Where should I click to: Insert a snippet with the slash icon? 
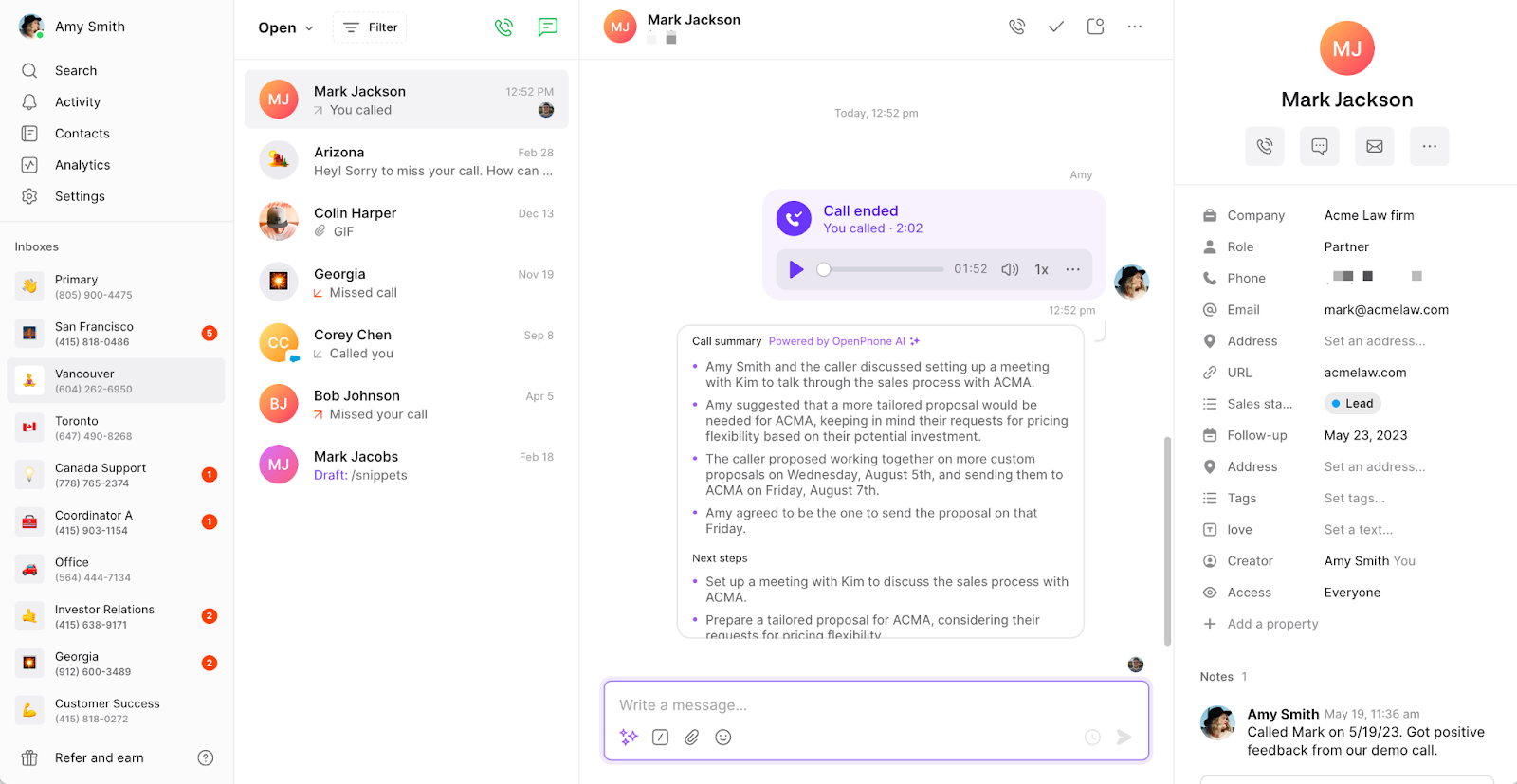point(661,737)
